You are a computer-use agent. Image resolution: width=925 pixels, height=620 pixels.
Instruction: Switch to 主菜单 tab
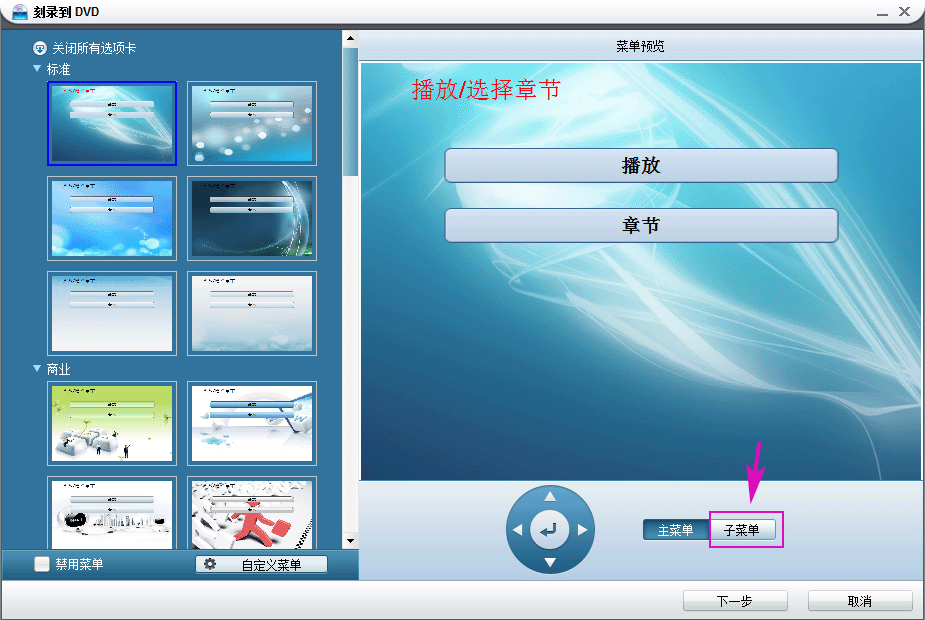coord(674,530)
